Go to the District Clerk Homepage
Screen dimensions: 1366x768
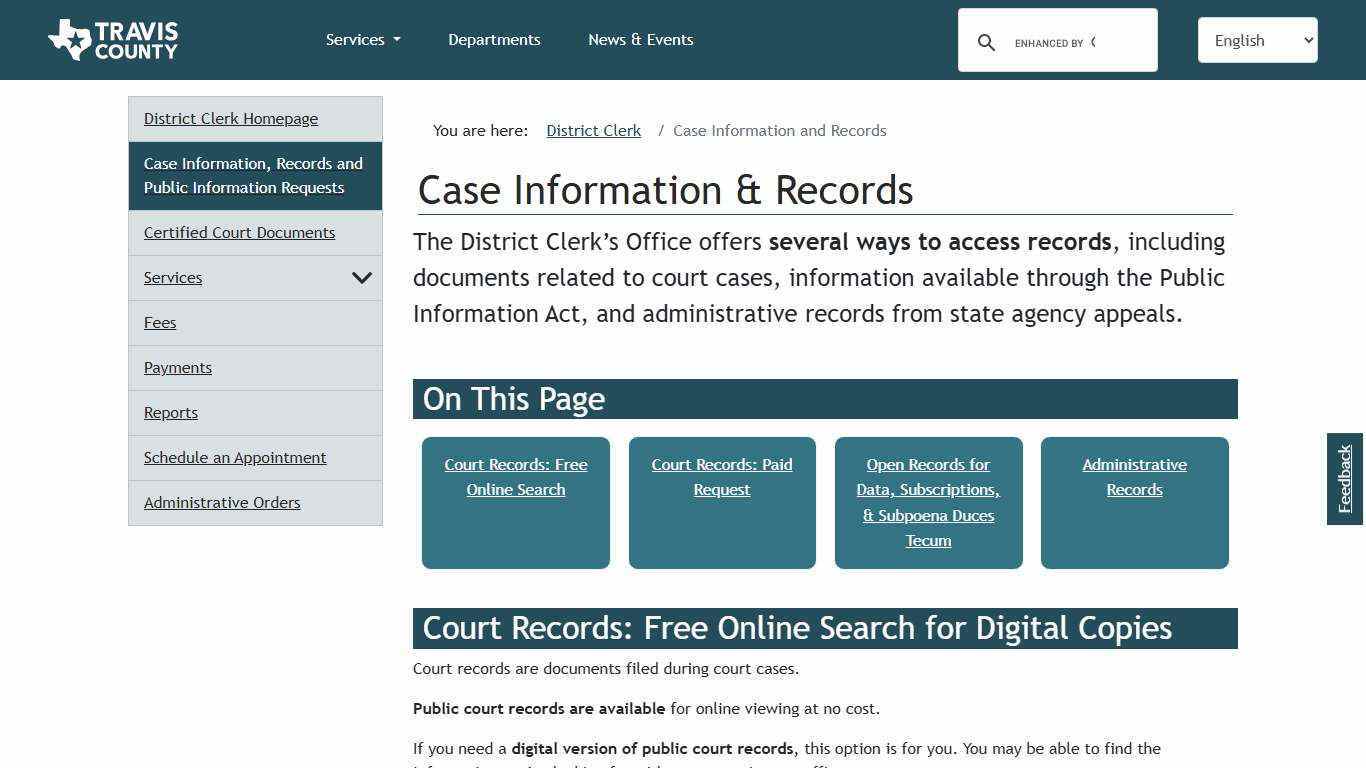[x=231, y=118]
